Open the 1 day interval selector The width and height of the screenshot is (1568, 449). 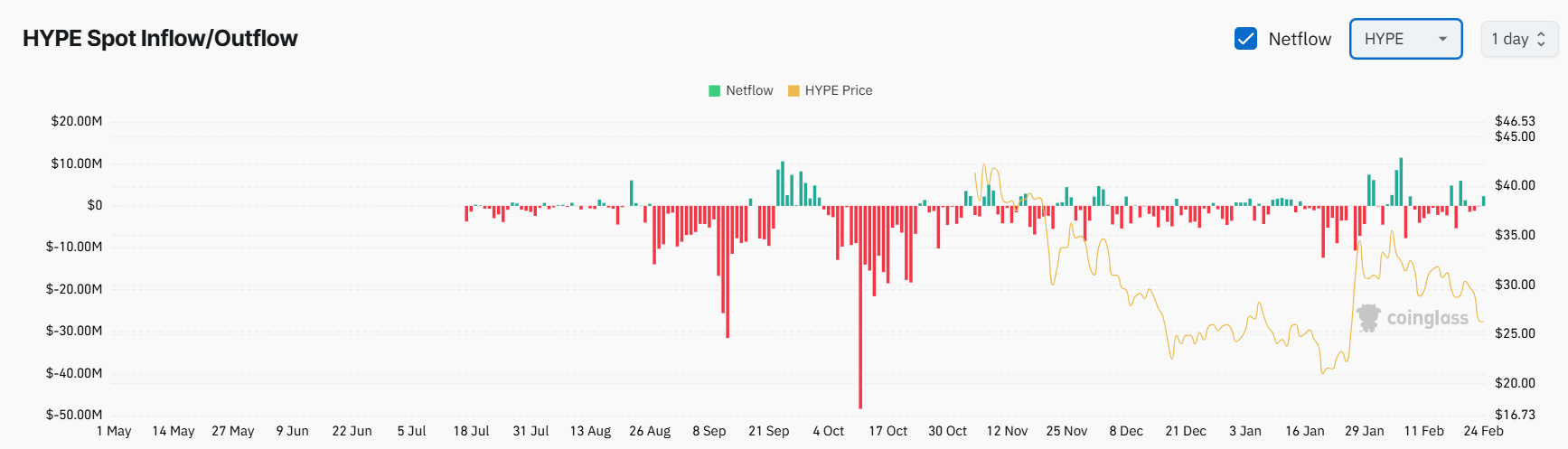point(1518,39)
